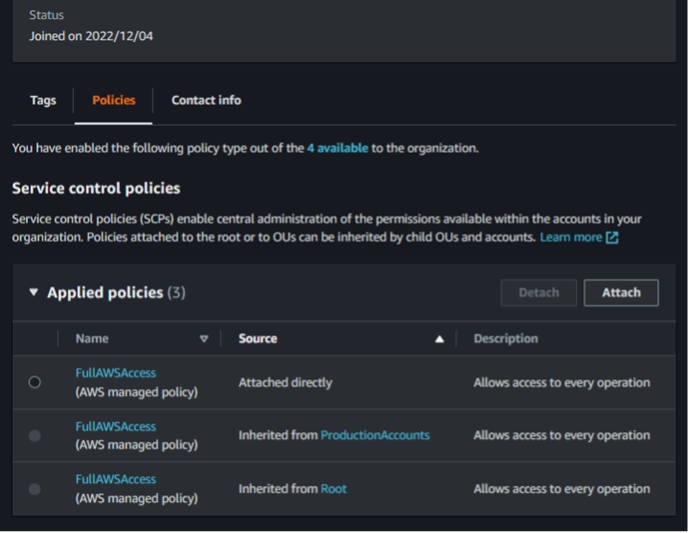Image resolution: width=689 pixels, height=533 pixels.
Task: Click the Description column header
Action: (x=505, y=339)
